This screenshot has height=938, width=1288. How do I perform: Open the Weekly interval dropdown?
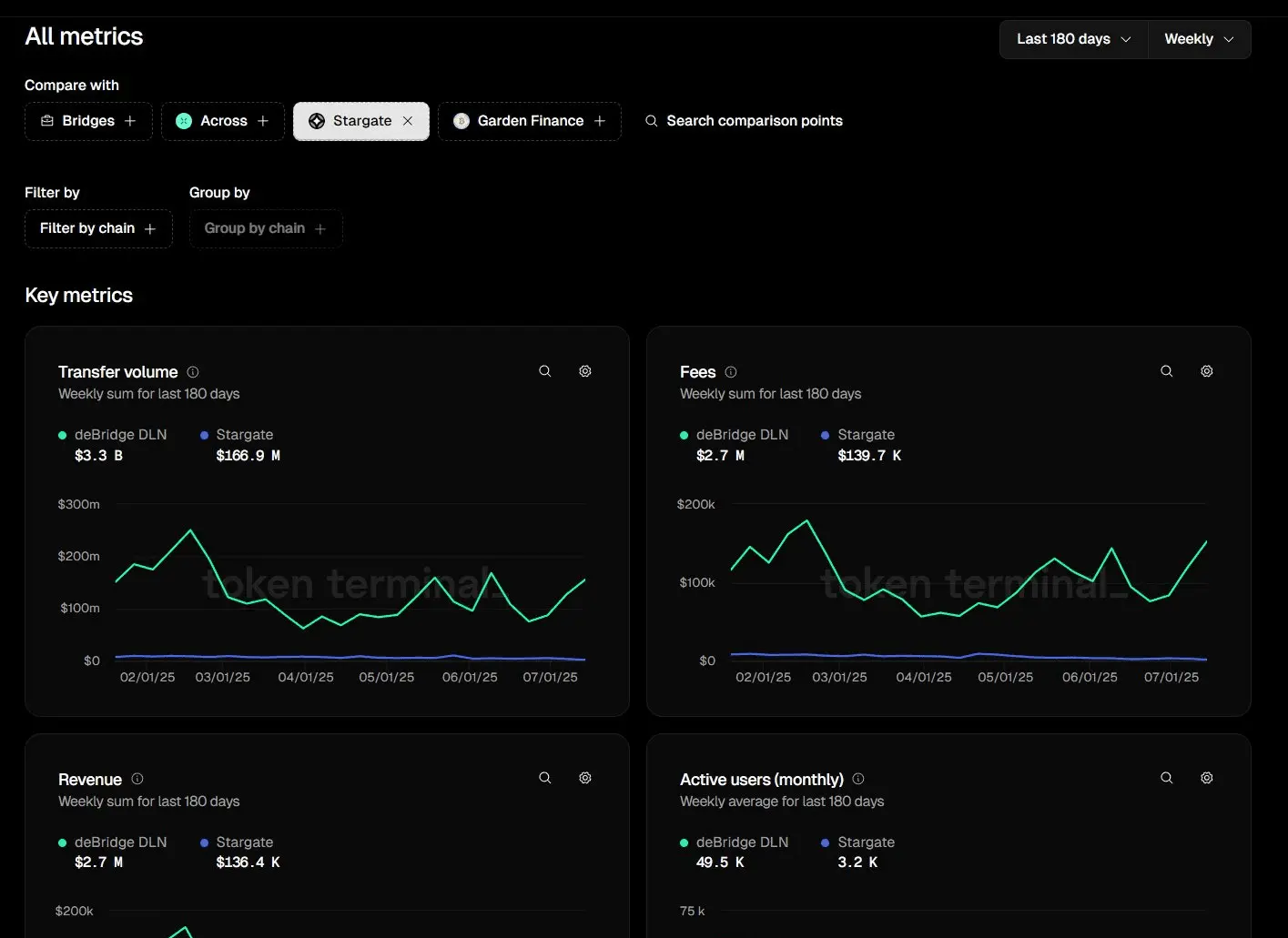[1199, 39]
